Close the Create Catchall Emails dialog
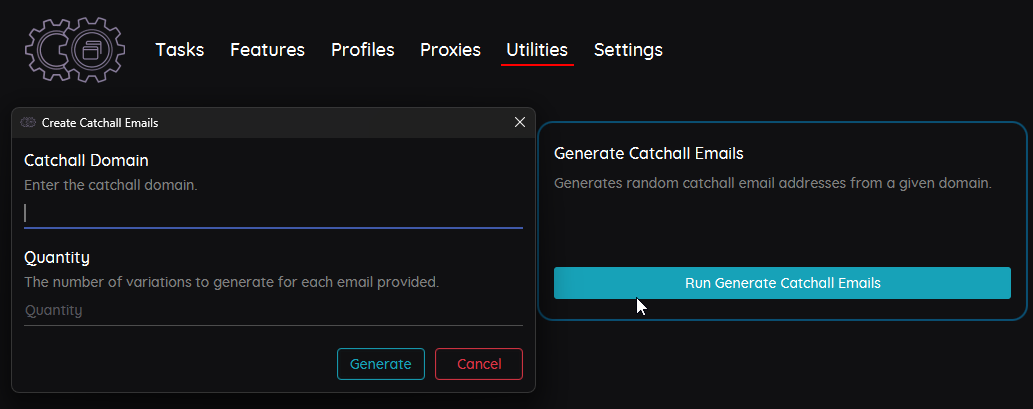The image size is (1033, 409). click(520, 123)
